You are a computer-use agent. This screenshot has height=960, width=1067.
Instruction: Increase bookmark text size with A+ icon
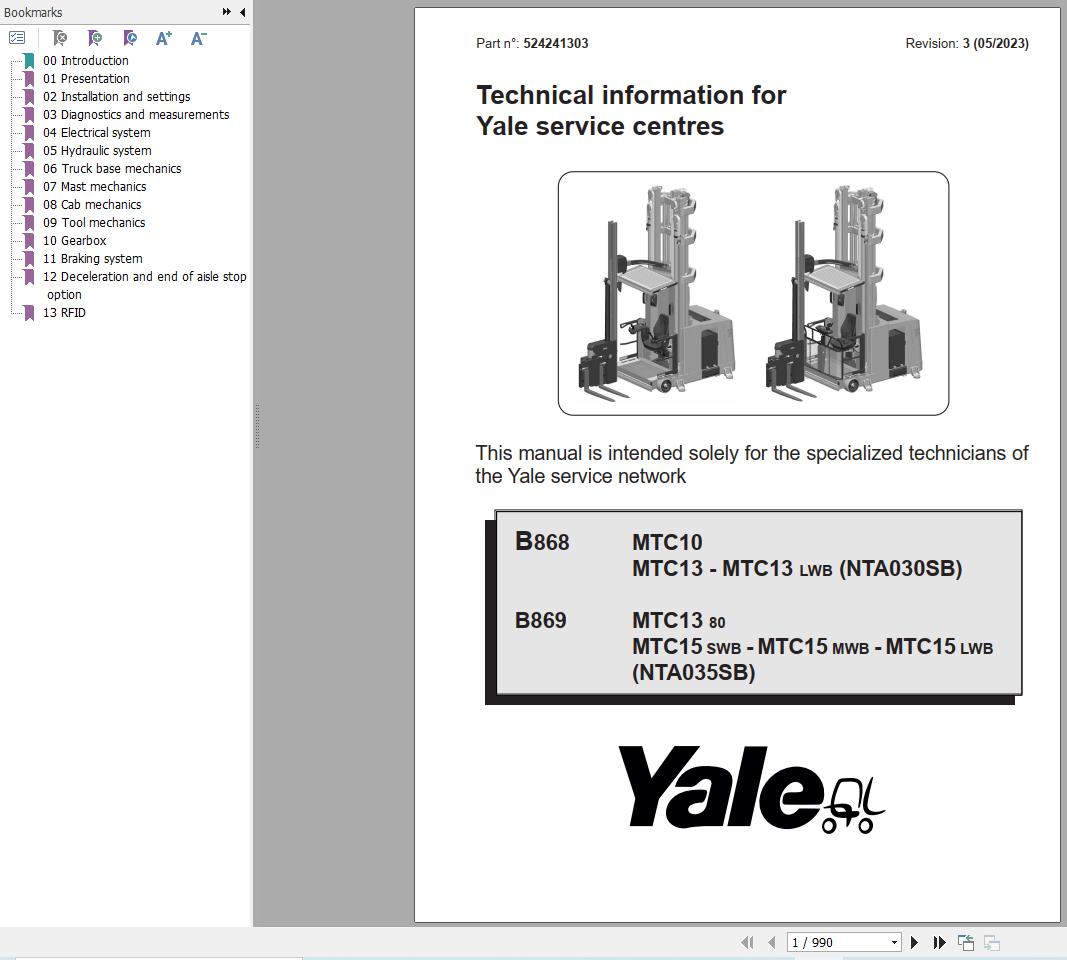163,38
